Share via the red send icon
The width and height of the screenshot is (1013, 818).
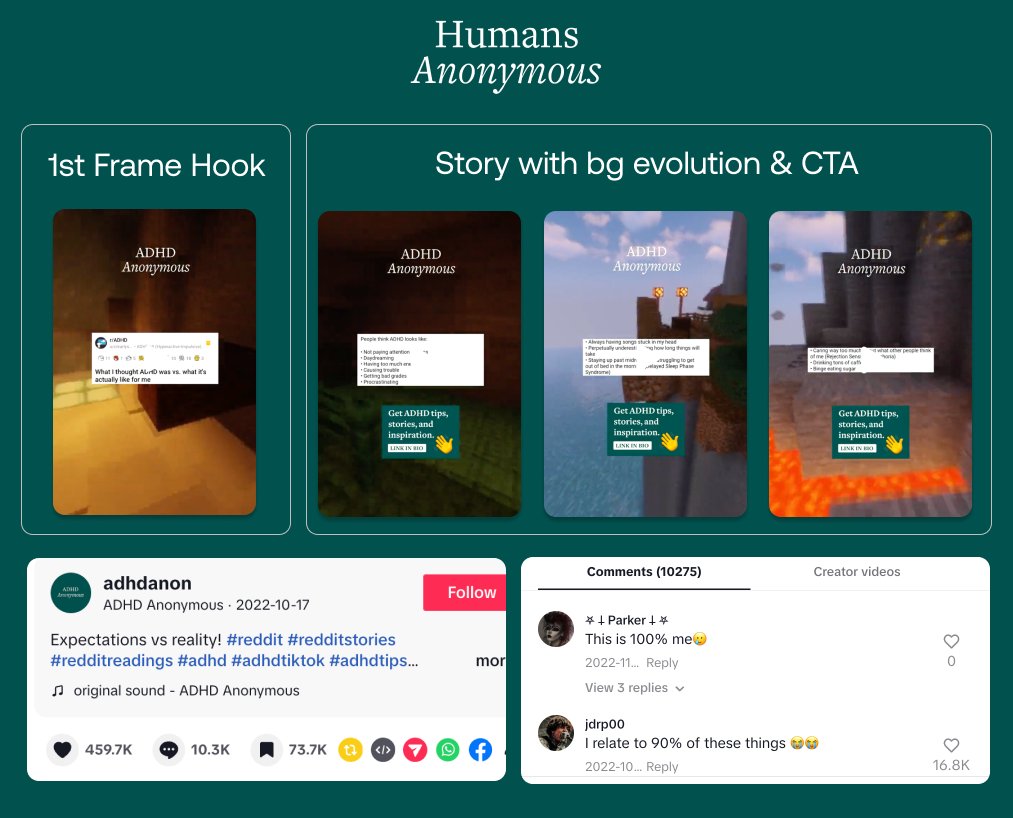[x=415, y=749]
